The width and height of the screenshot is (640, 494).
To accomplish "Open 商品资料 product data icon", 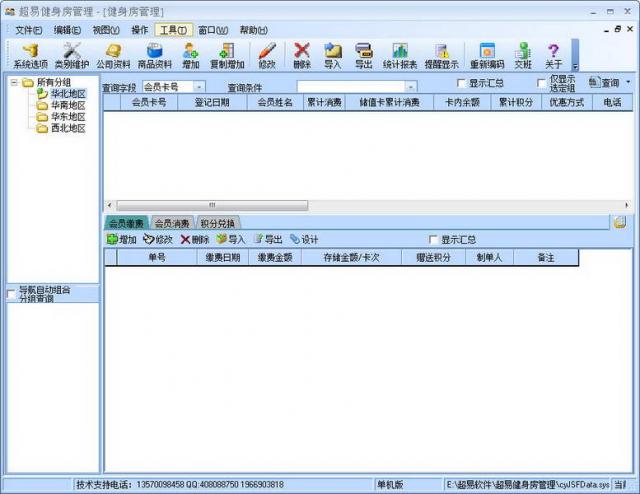I will (x=155, y=56).
